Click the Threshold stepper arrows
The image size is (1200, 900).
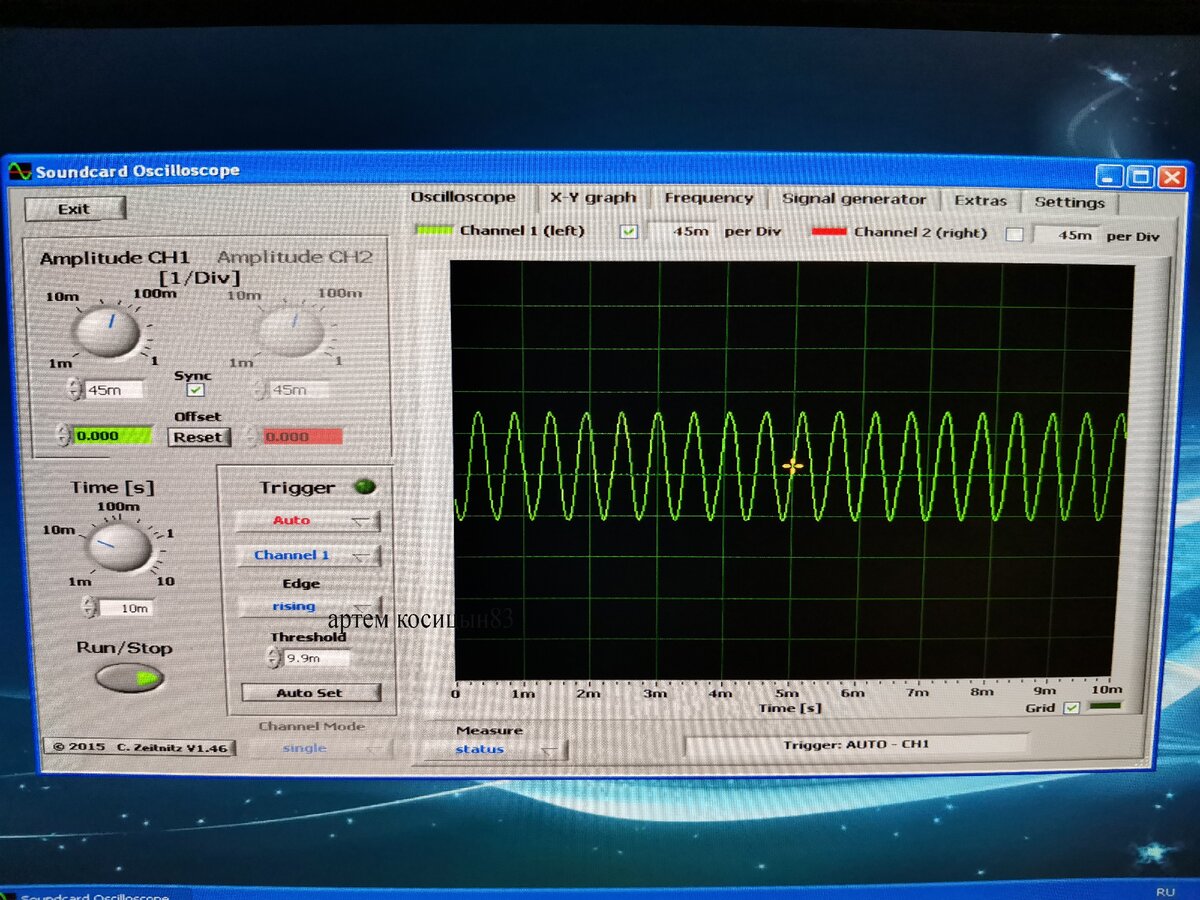(273, 658)
